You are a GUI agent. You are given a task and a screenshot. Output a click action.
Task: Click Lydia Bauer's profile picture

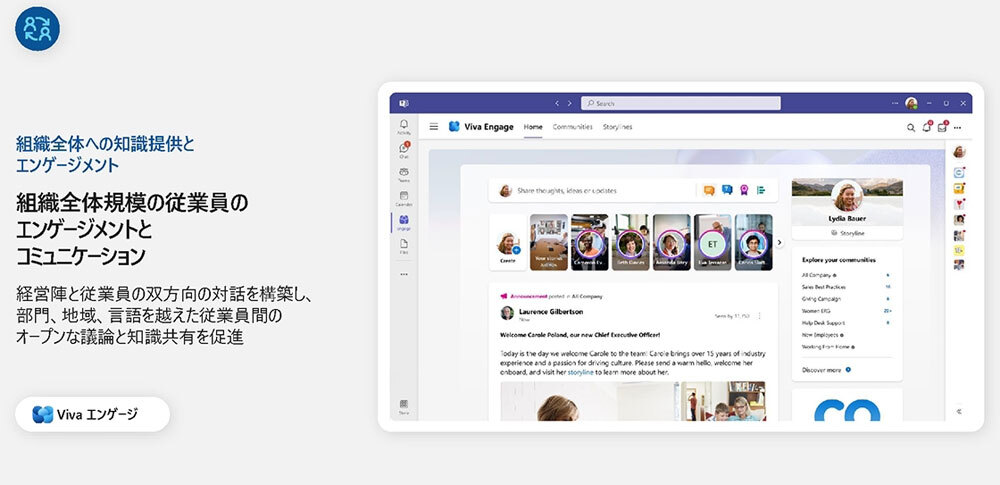(848, 195)
